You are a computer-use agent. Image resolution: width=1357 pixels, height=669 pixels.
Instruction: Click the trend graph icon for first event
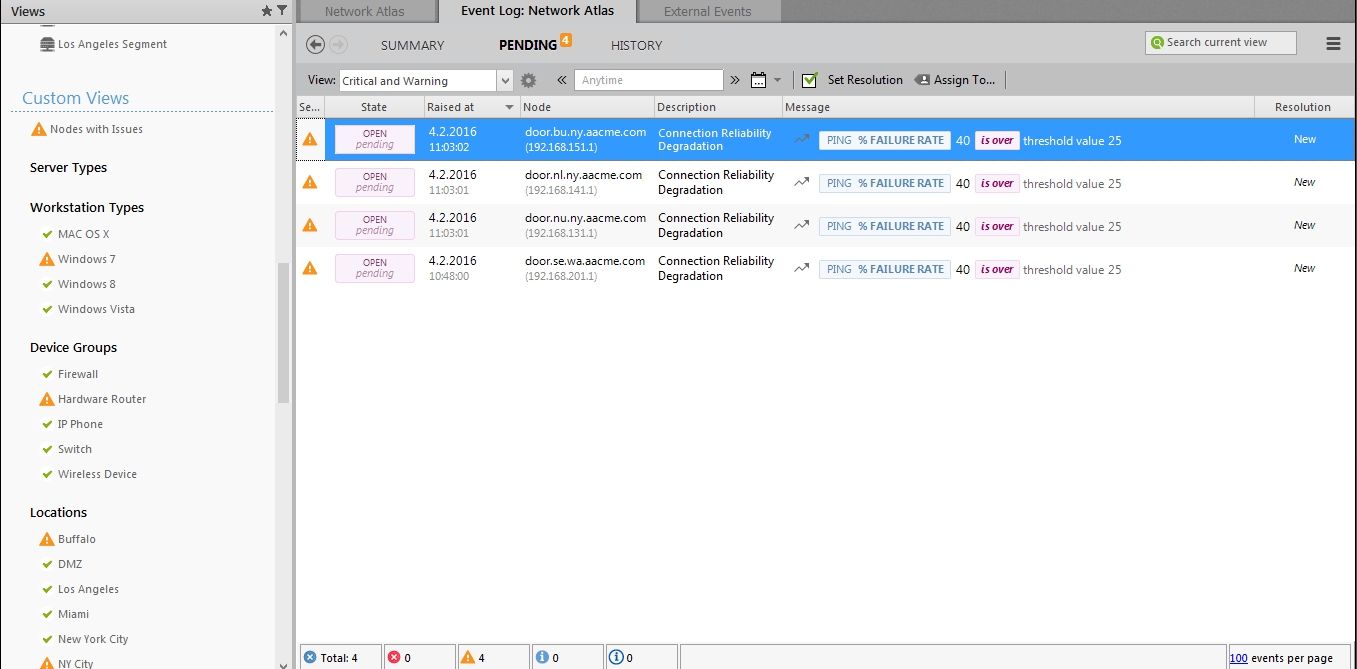pyautogui.click(x=800, y=140)
